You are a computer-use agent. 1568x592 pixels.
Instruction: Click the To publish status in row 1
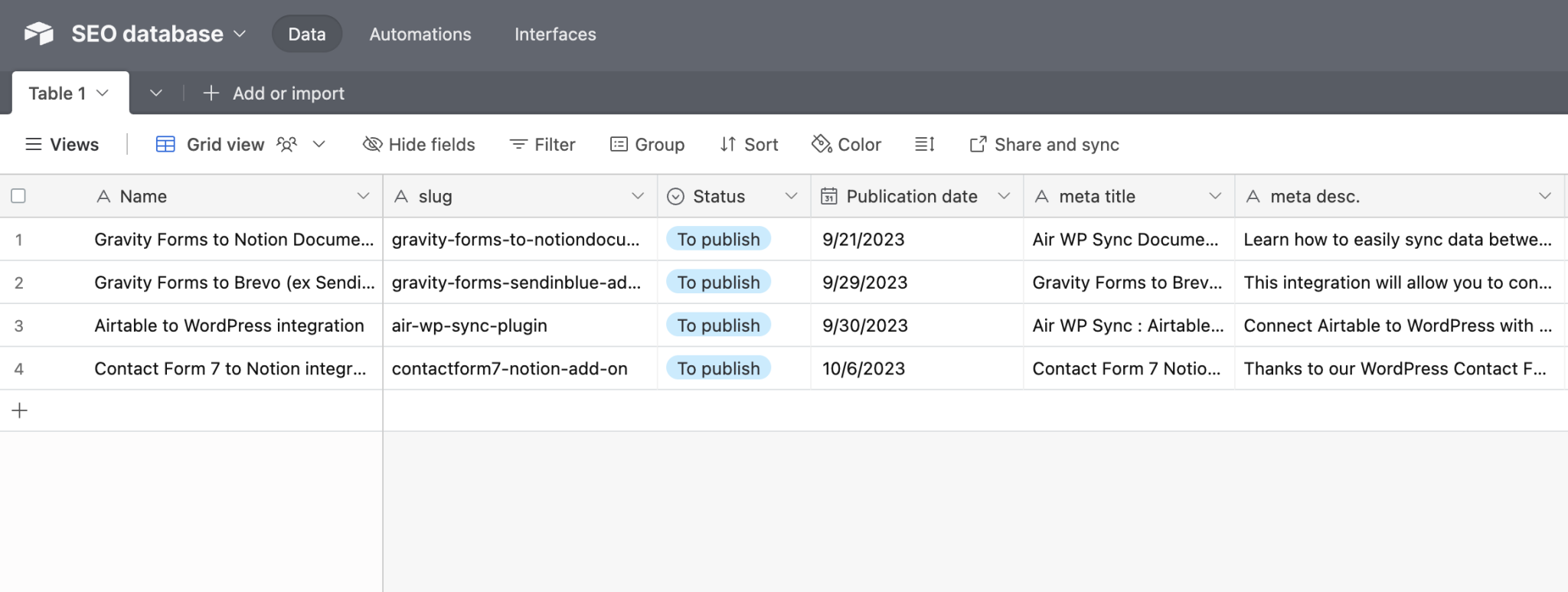(718, 239)
